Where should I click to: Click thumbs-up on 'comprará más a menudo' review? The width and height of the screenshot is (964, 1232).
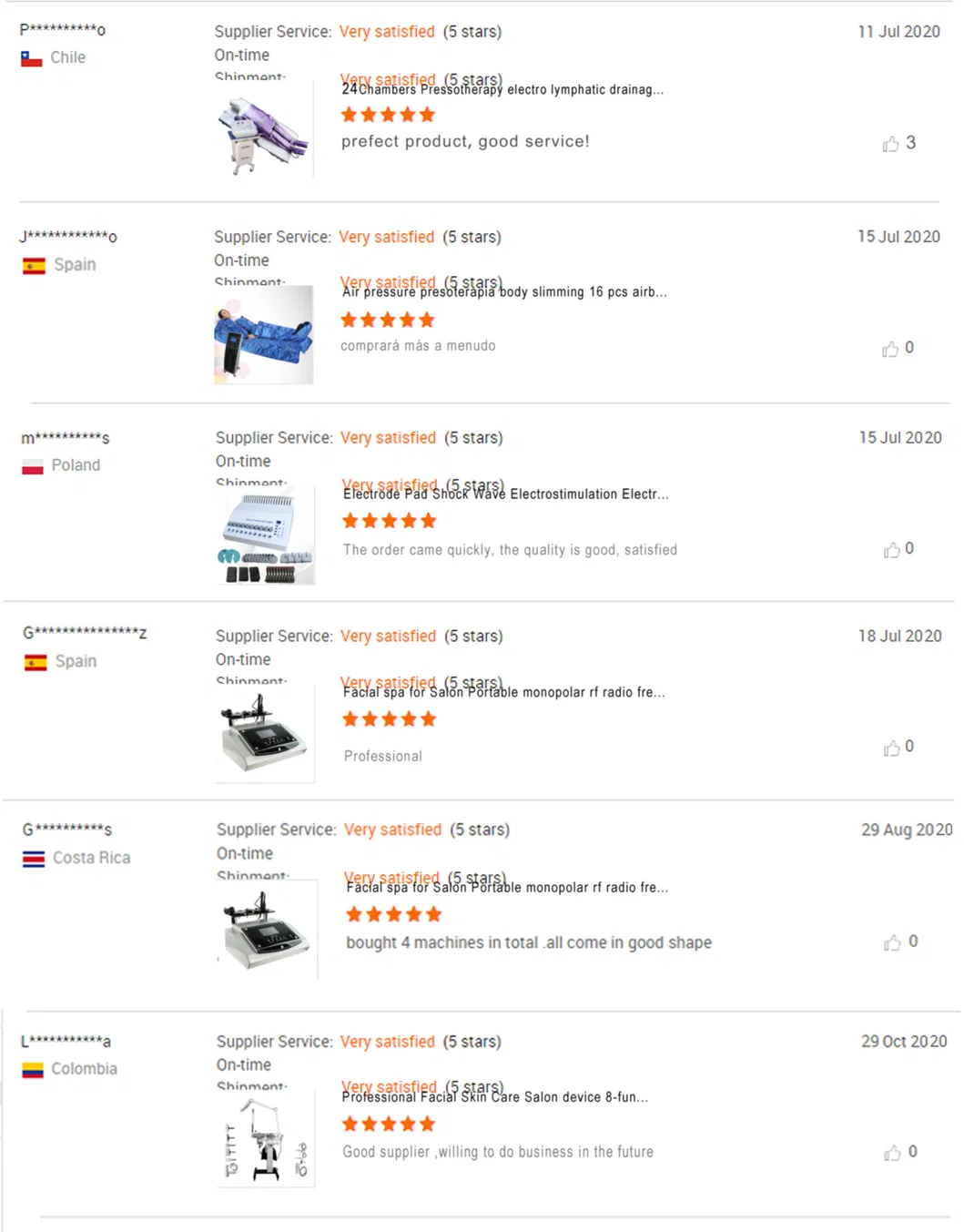(890, 349)
